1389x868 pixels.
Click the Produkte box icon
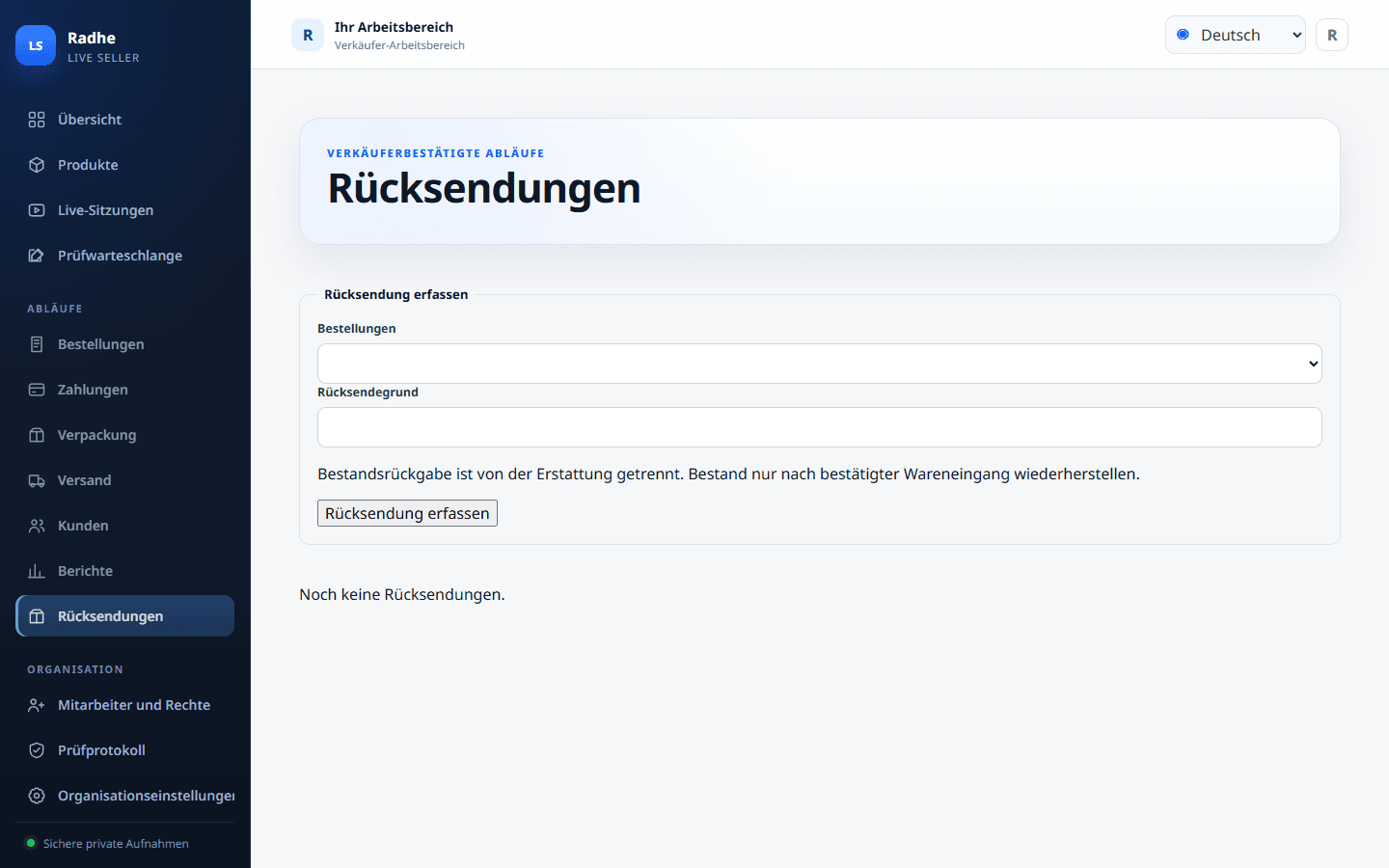(x=37, y=165)
